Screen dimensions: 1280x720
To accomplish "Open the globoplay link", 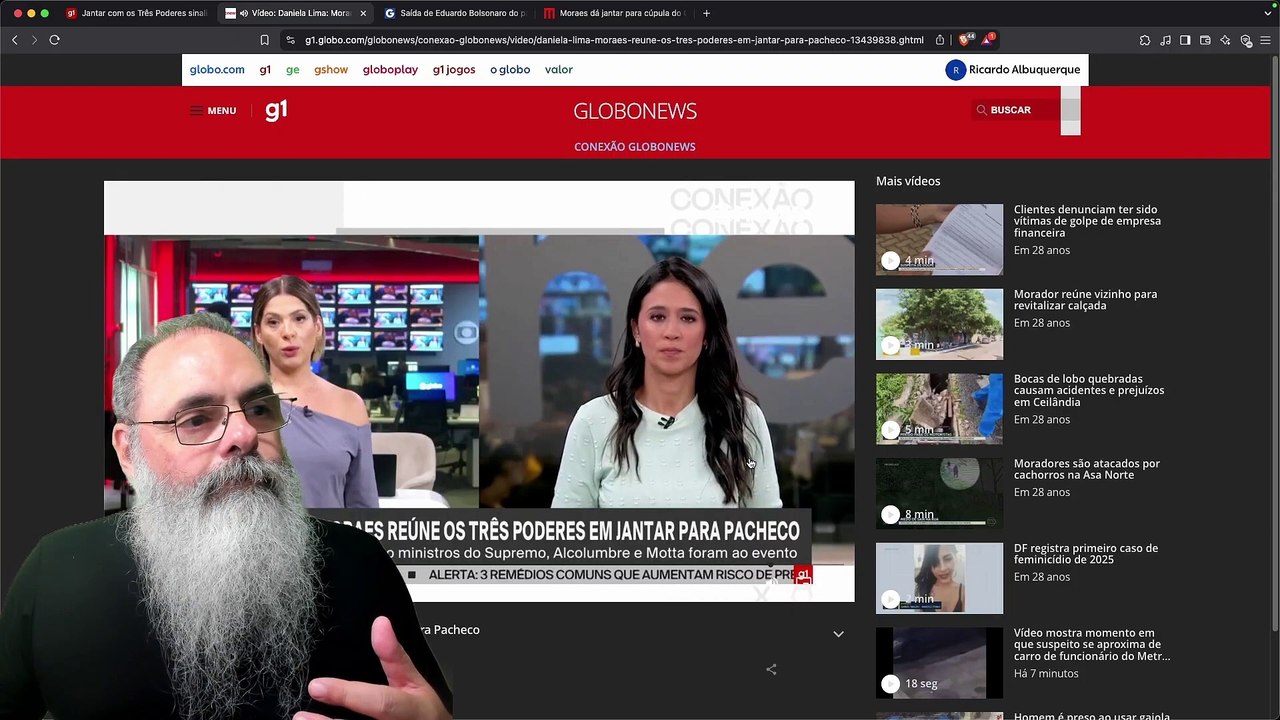I will point(390,70).
